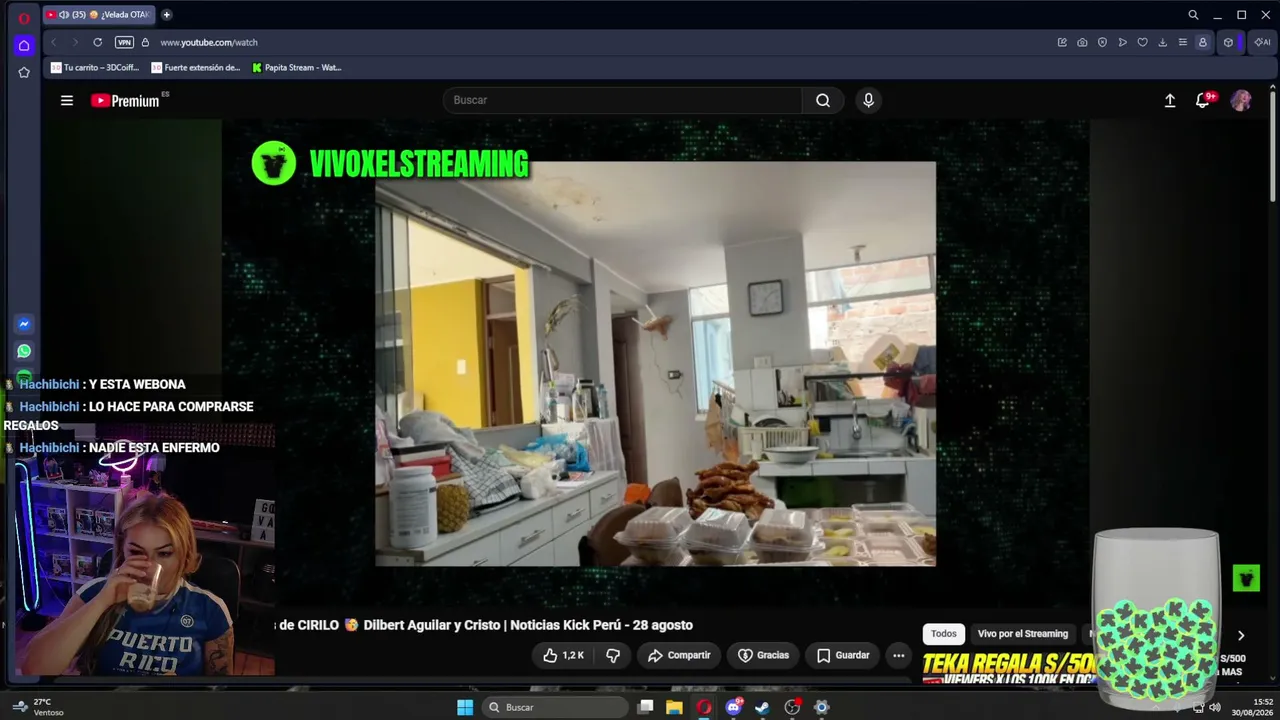Select the 'Vivo por el Streaming' chip
The width and height of the screenshot is (1280, 720).
click(x=1023, y=634)
